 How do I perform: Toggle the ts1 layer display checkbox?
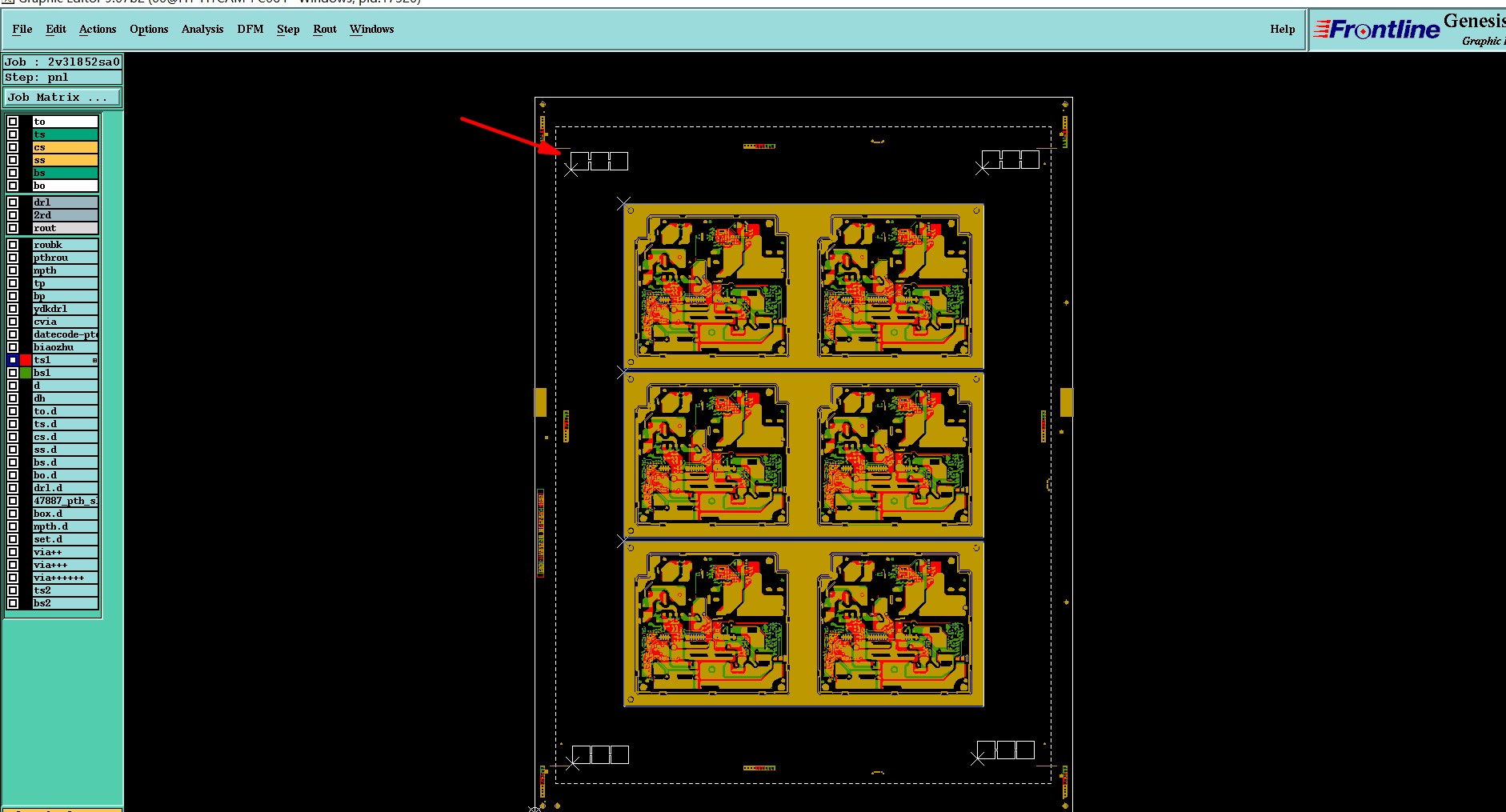[13, 360]
